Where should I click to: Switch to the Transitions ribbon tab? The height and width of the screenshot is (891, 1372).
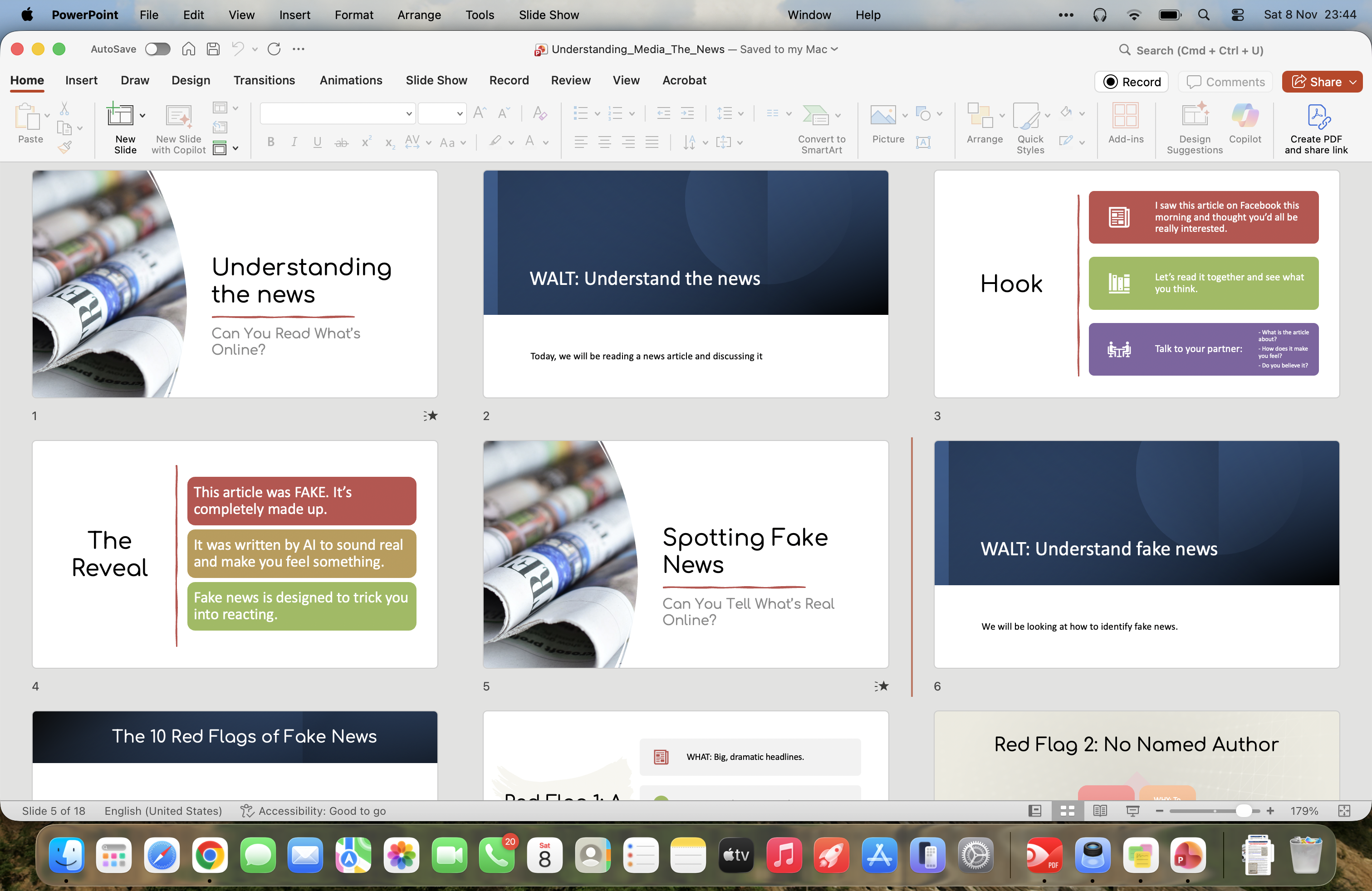264,81
